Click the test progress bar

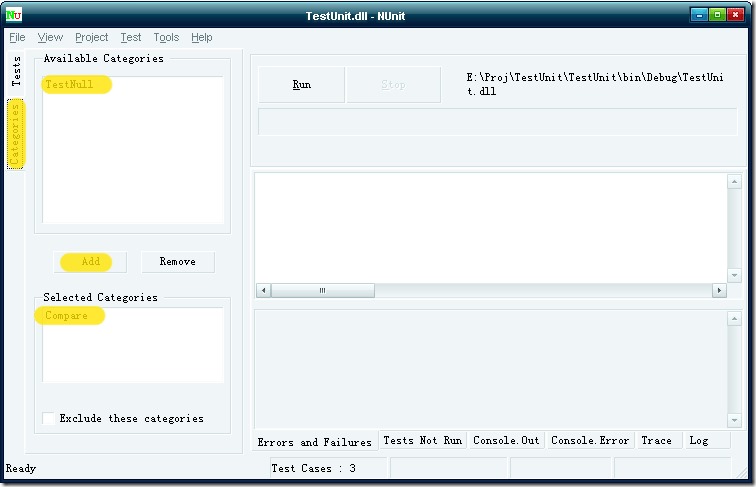point(498,122)
